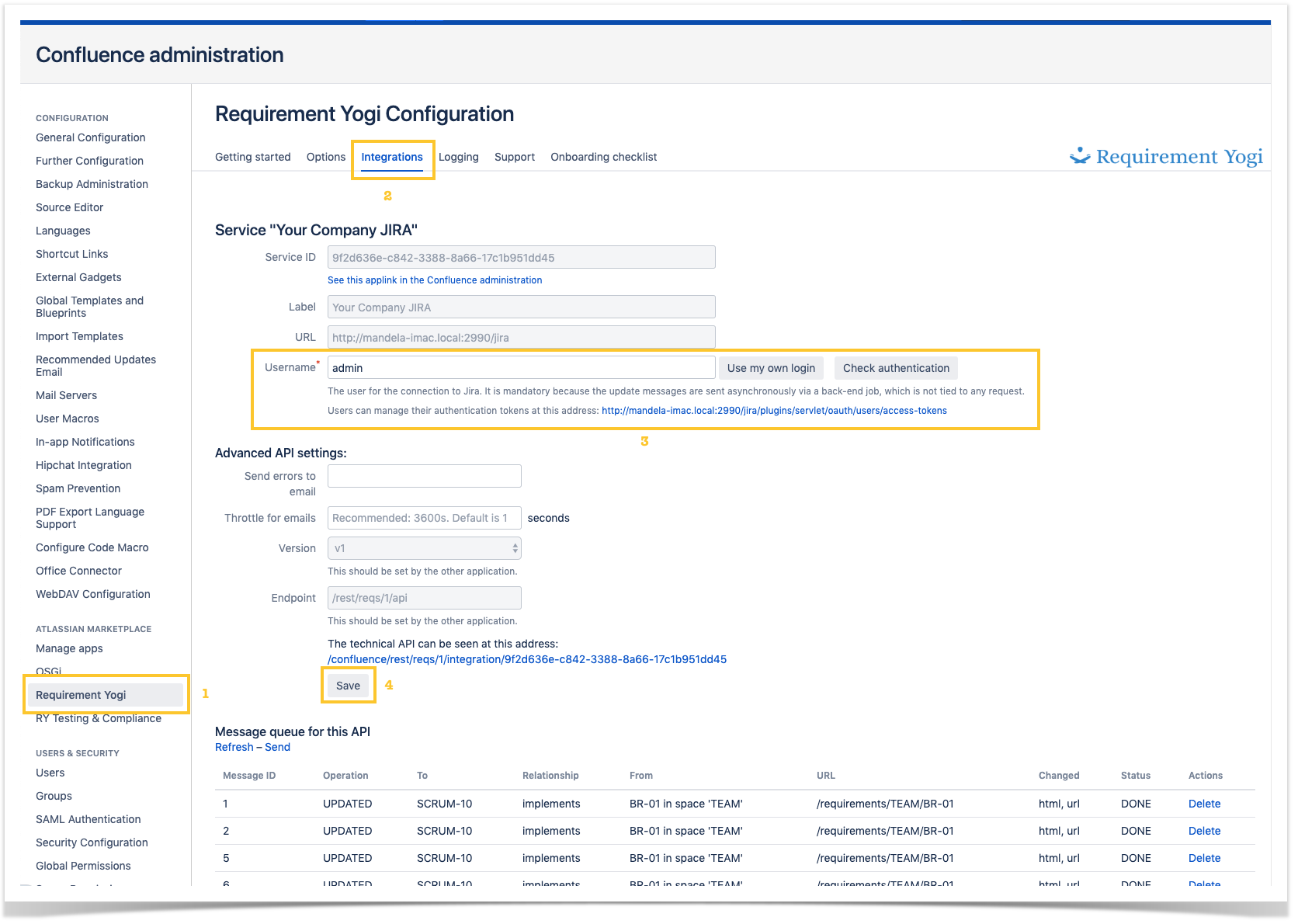
Task: Select Requirement Yogi in the sidebar
Action: tap(80, 694)
